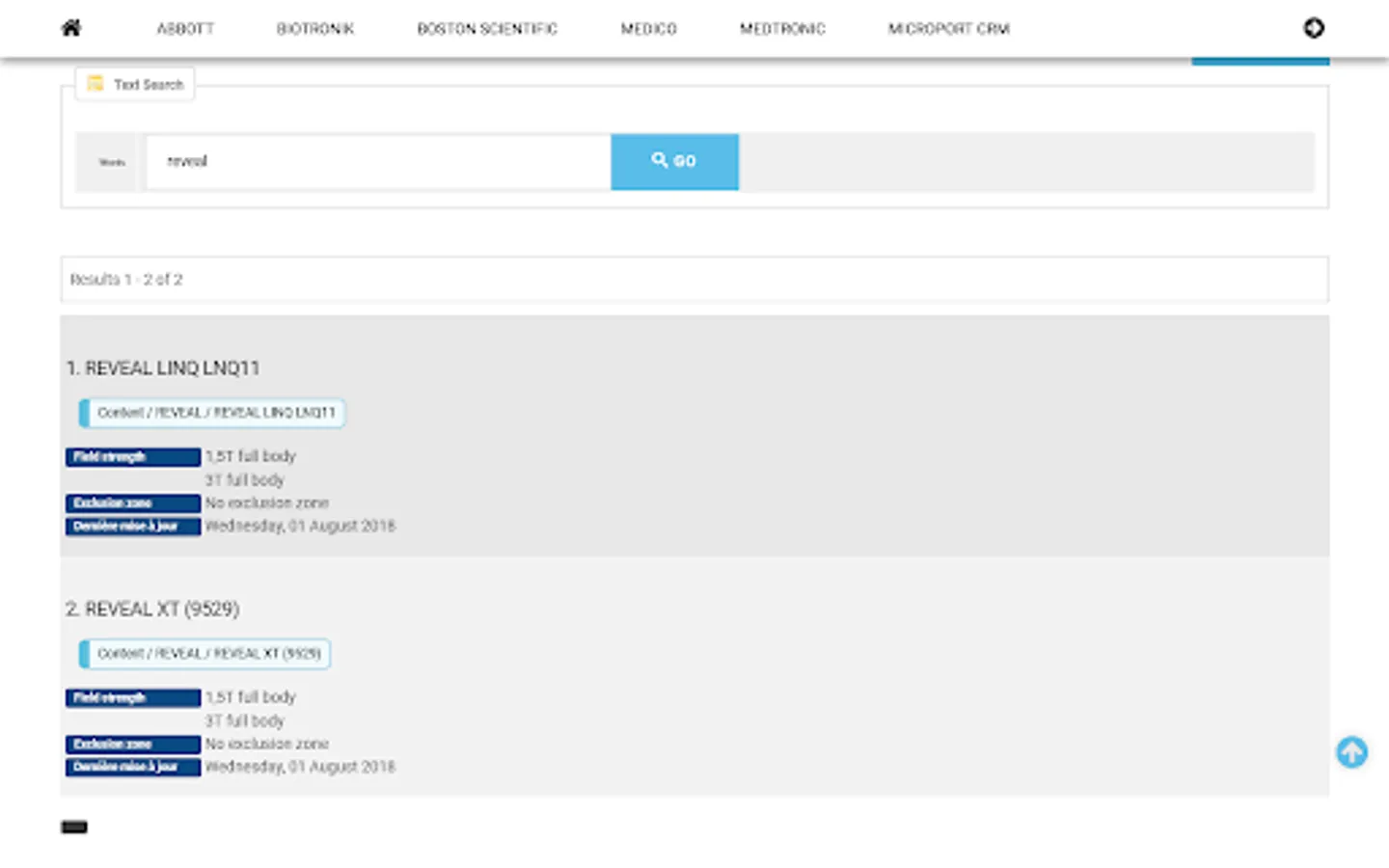The image size is (1389, 868).
Task: Click "3T full body" under REVEAL LINQ LNQ11
Action: [x=245, y=480]
